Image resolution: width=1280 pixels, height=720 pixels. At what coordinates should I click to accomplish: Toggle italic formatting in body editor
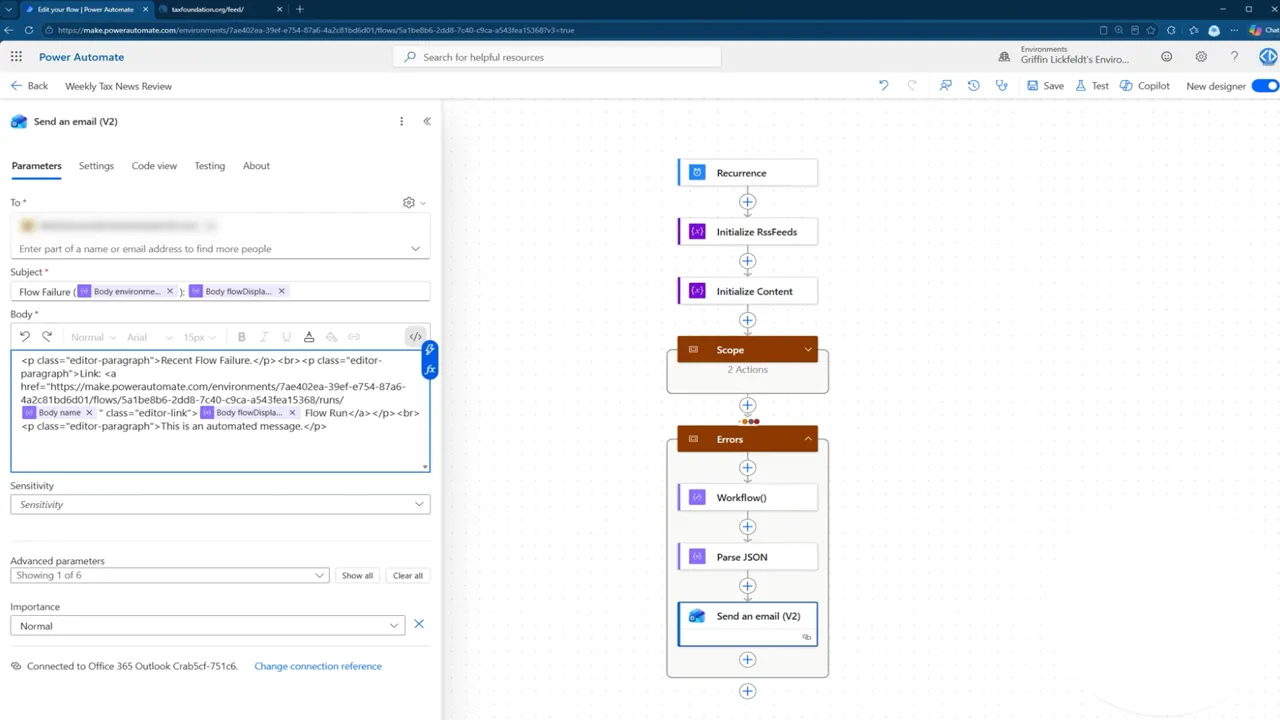point(264,337)
